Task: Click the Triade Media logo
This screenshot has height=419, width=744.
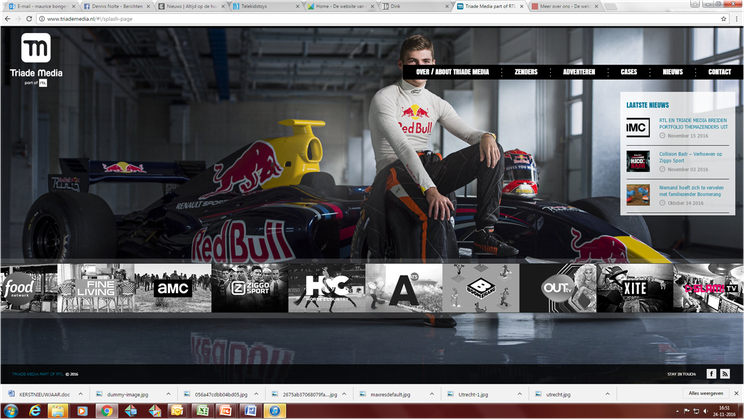Action: (36, 59)
